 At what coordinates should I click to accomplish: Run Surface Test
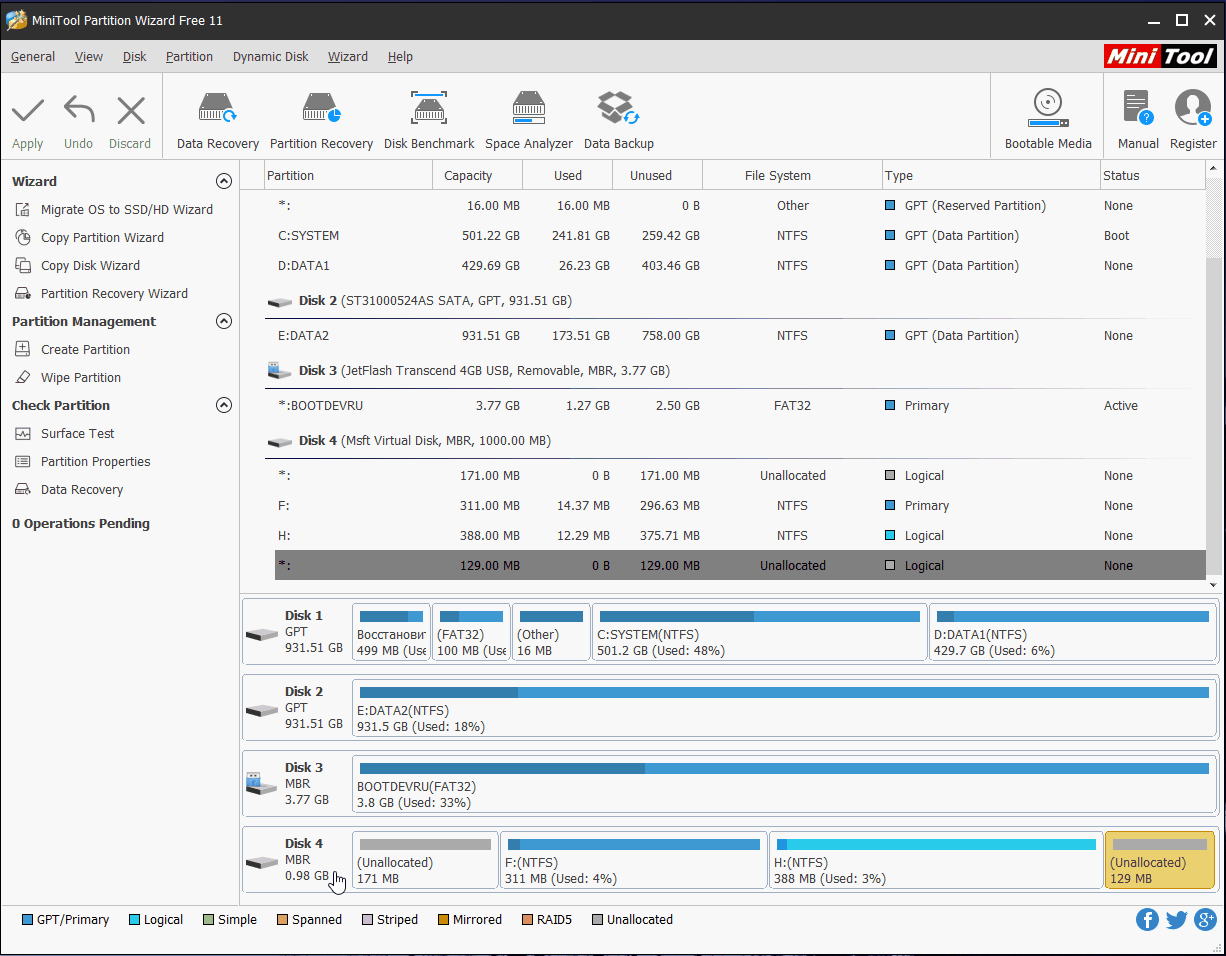click(x=77, y=434)
